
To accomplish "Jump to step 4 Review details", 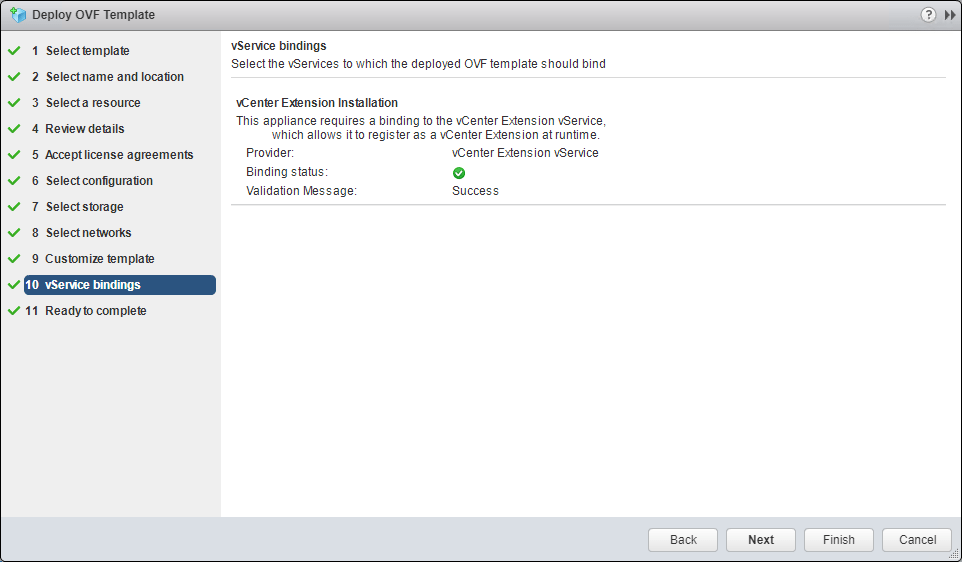I will pyautogui.click(x=85, y=129).
